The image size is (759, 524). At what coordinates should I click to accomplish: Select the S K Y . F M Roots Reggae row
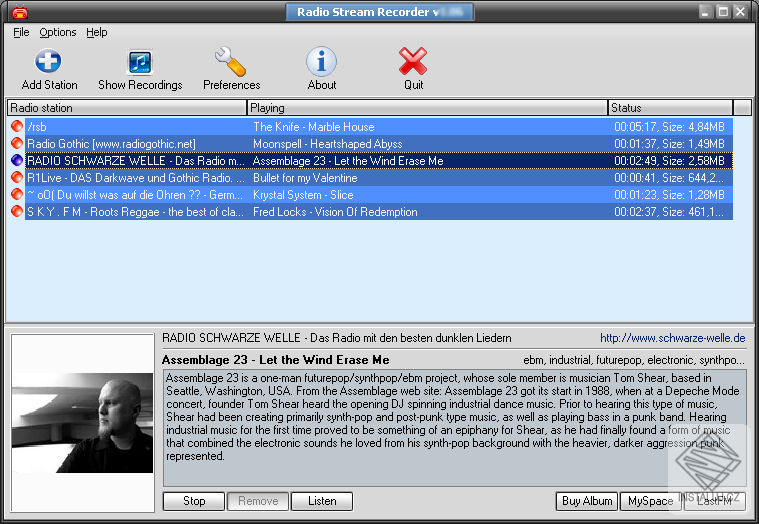[x=379, y=212]
